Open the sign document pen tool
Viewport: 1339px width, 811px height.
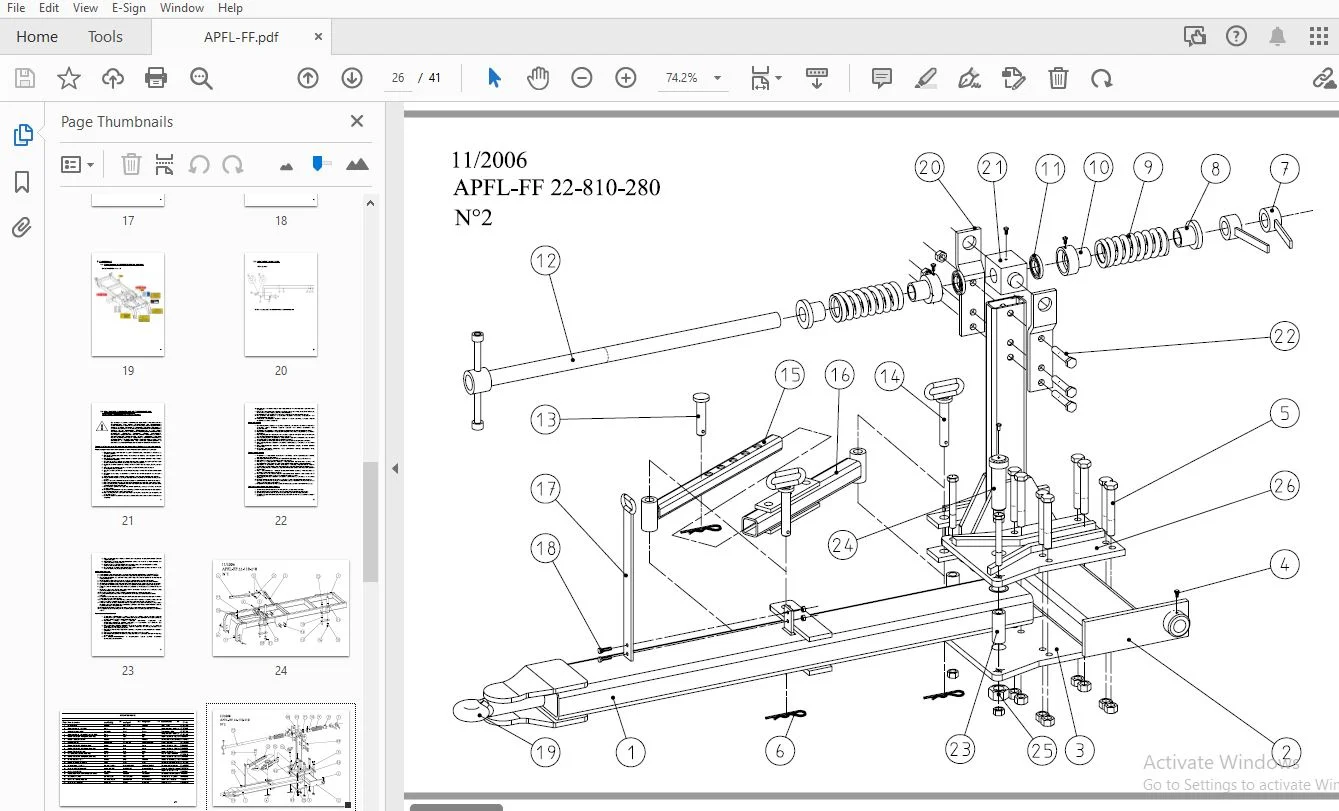[x=969, y=78]
